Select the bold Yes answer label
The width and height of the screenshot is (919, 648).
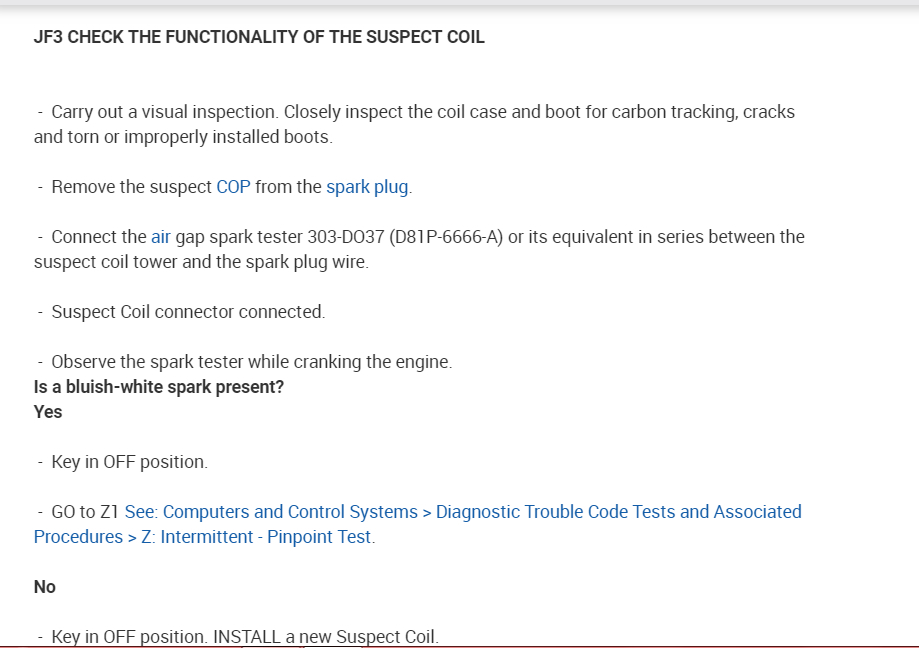48,412
